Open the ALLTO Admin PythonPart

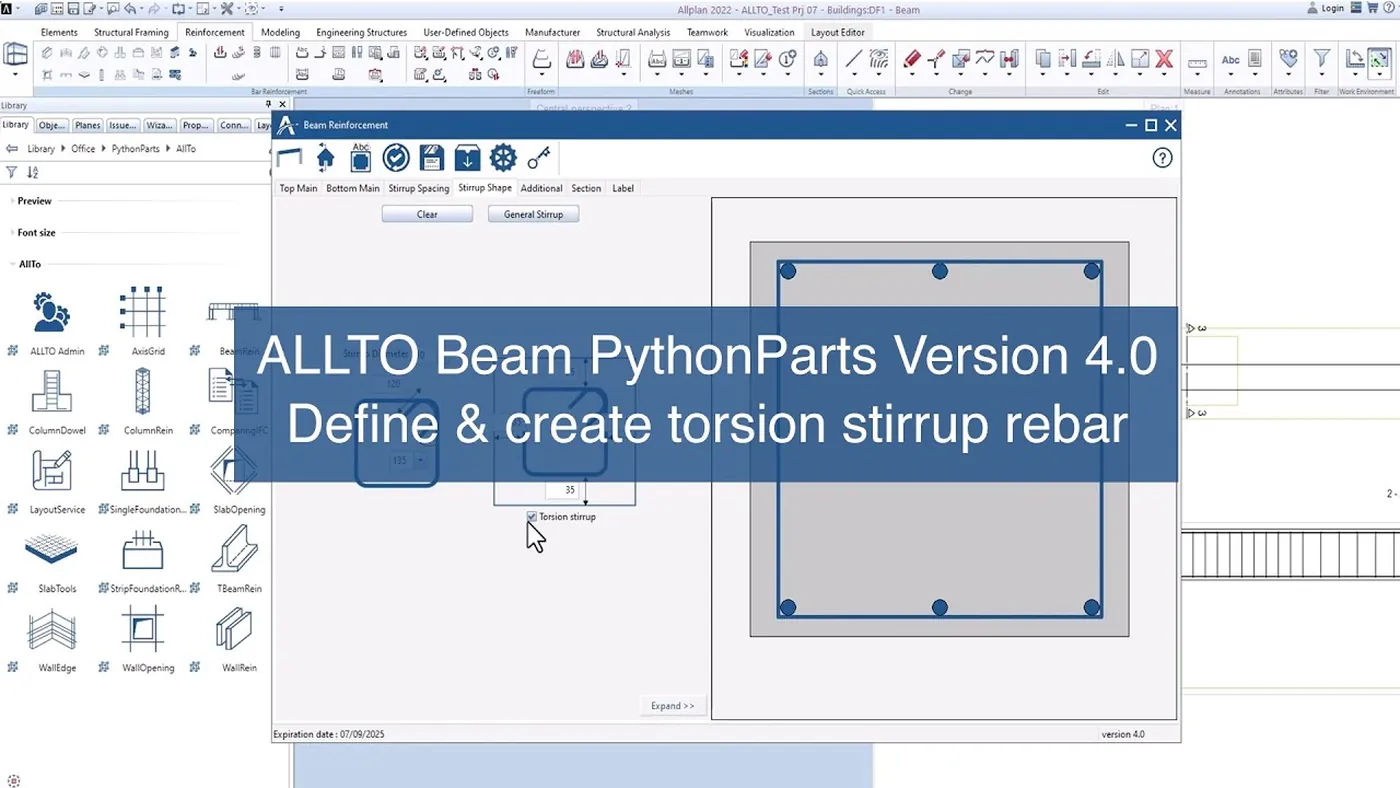[52, 312]
